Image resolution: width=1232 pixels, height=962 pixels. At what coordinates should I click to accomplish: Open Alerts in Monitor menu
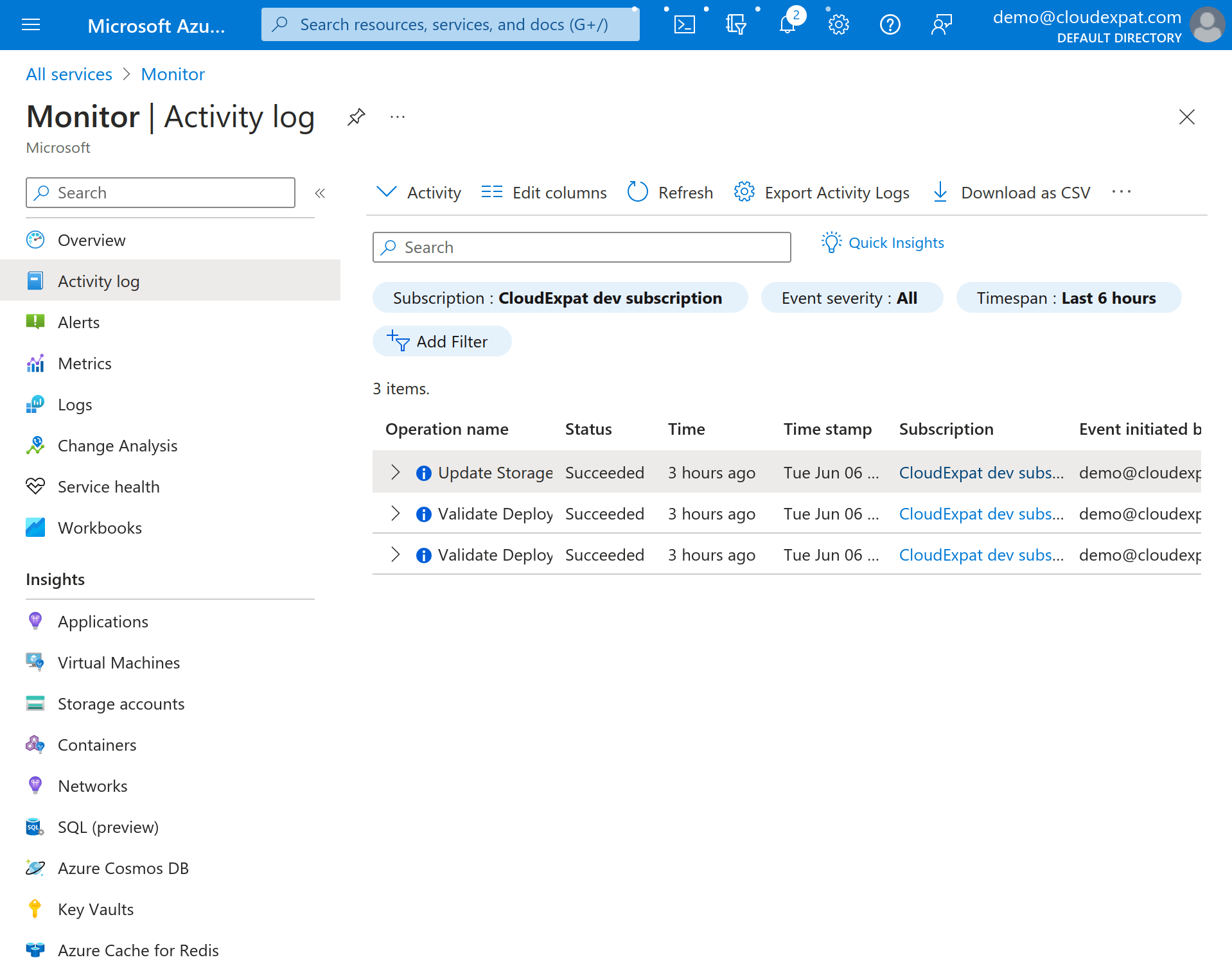170,322
